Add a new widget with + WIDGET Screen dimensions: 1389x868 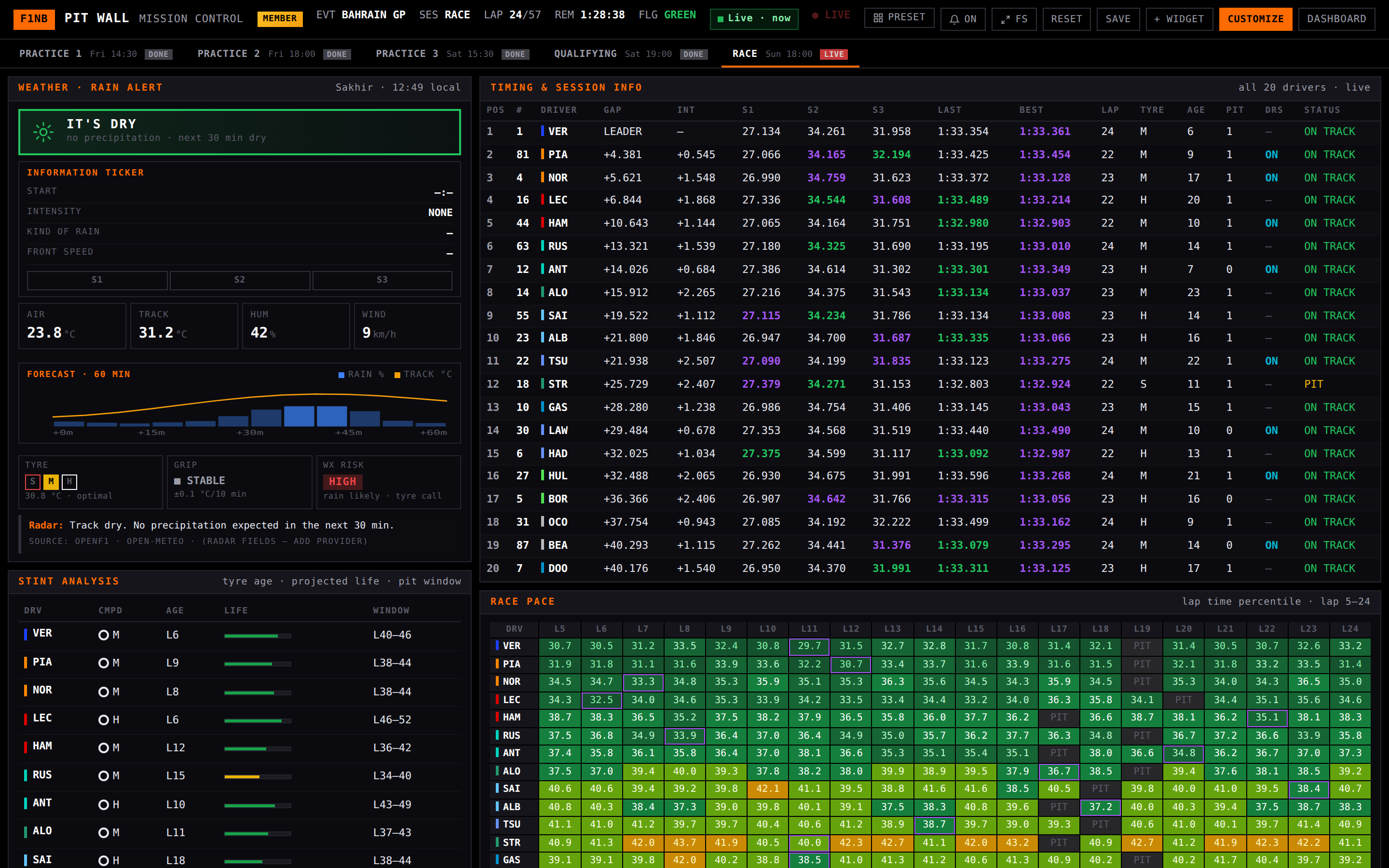(x=1179, y=19)
